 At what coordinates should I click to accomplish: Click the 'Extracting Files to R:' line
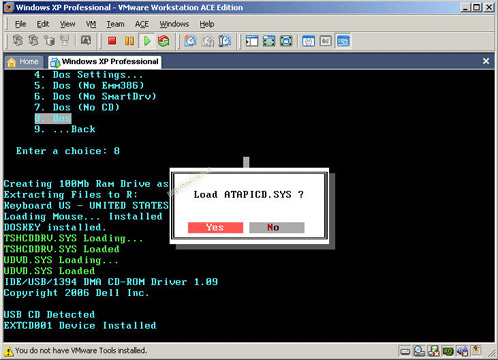click(71, 195)
